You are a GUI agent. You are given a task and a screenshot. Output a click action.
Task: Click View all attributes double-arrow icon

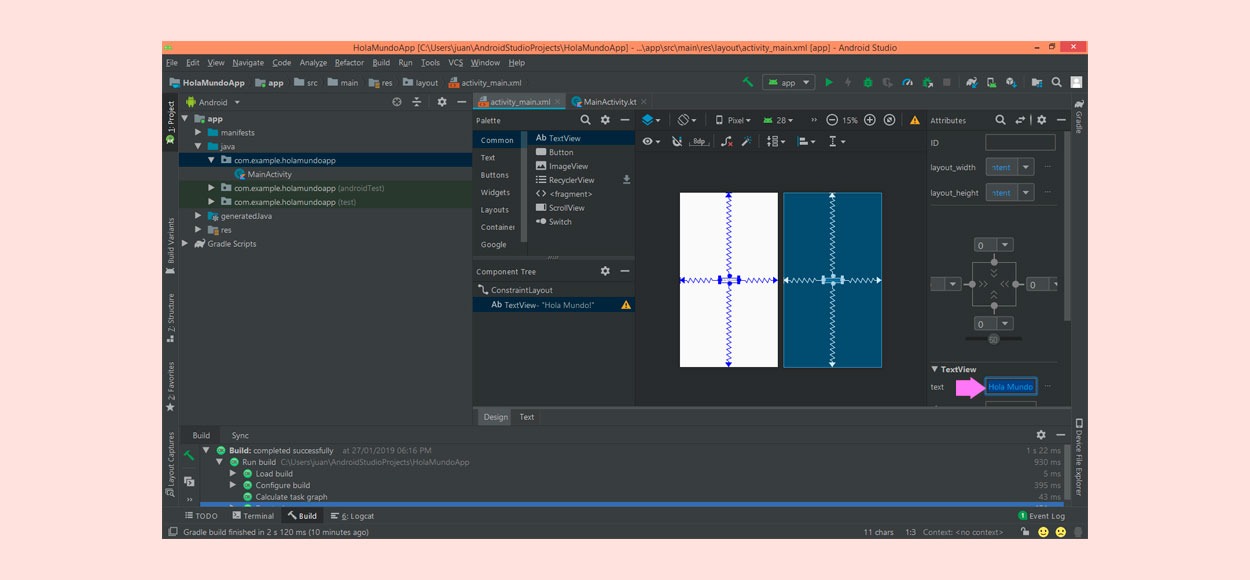(x=1021, y=120)
